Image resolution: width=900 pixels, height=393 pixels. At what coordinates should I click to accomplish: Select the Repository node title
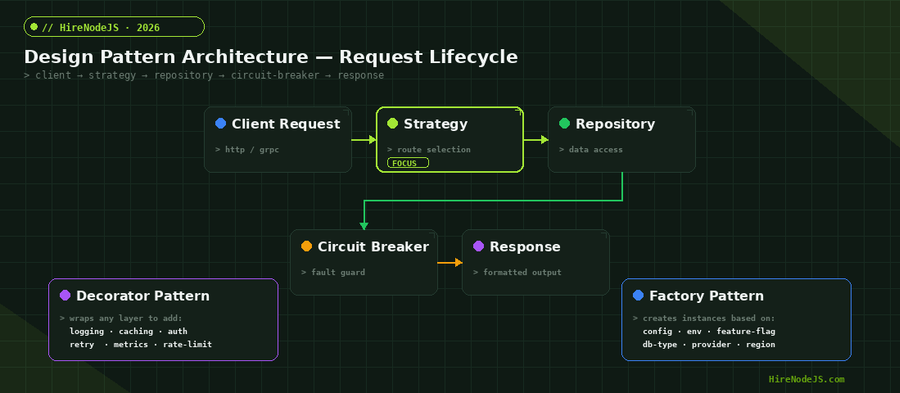(x=615, y=124)
